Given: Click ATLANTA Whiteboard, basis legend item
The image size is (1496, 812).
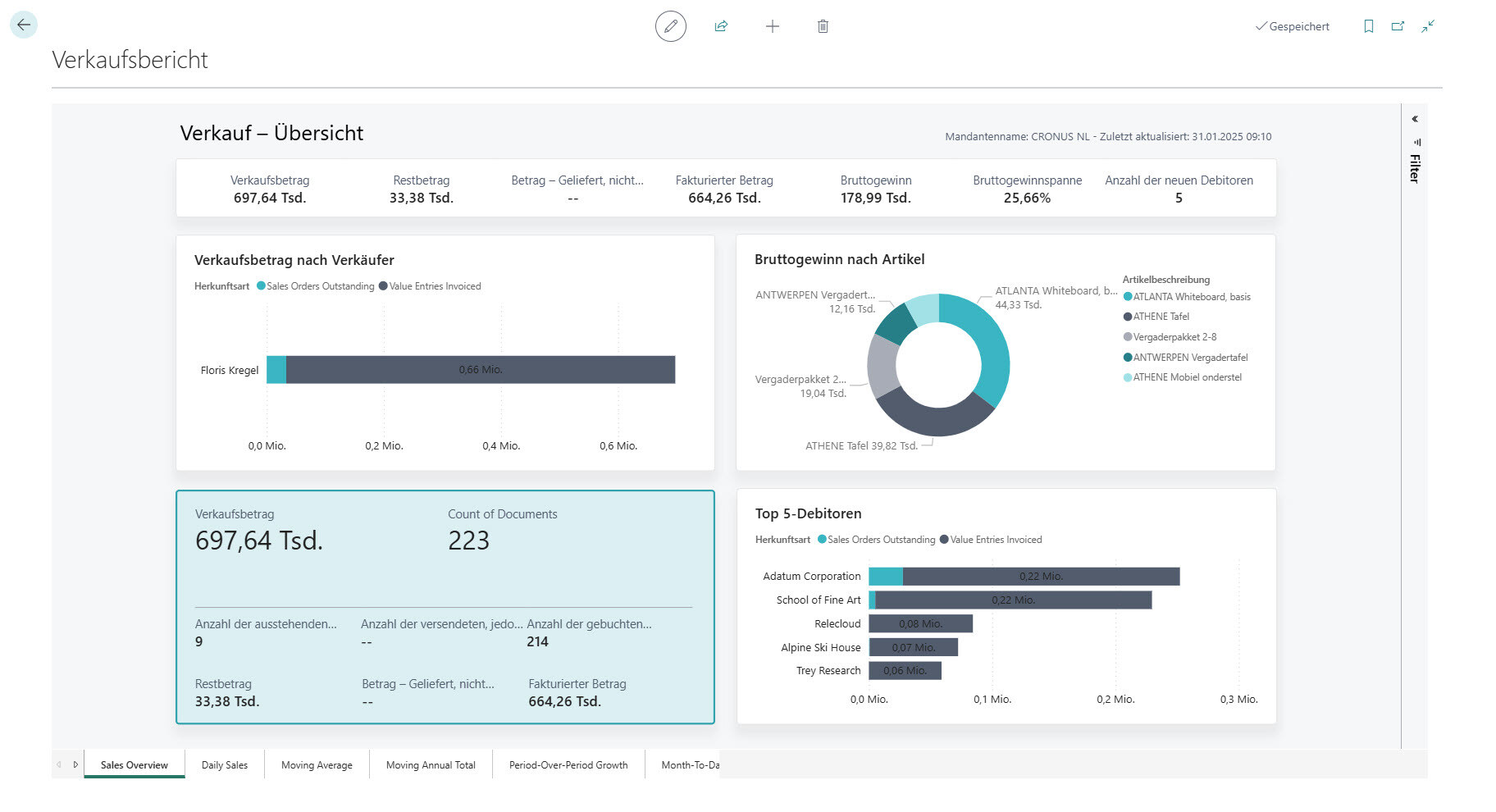Looking at the screenshot, I should point(1187,297).
